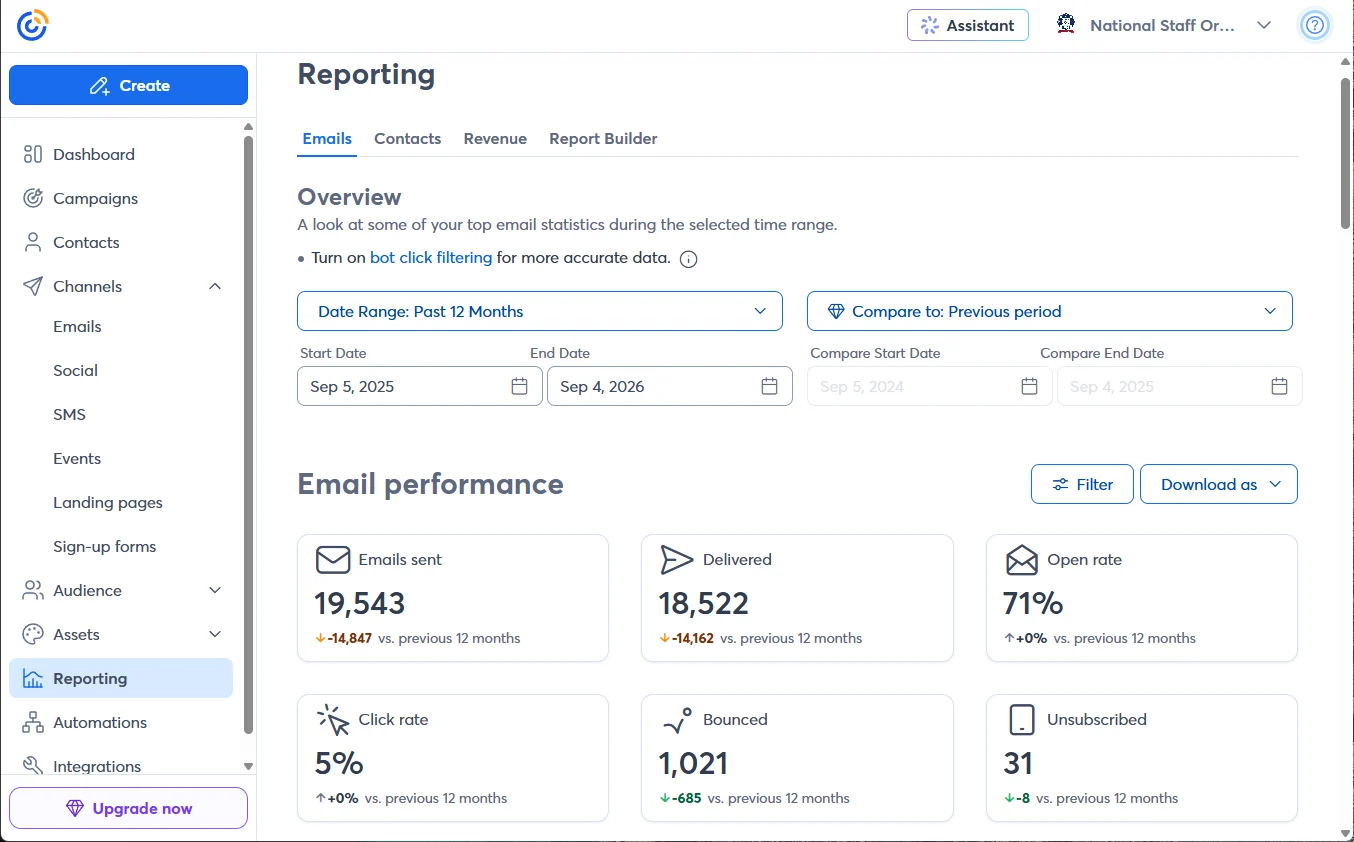Click the 31 unsubscribed value

tap(1018, 763)
